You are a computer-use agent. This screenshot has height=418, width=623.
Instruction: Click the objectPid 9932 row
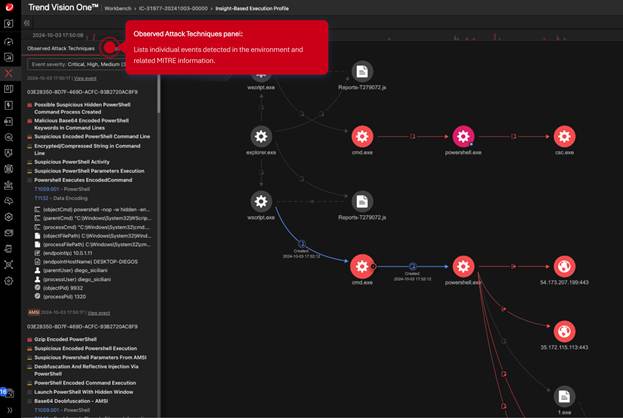point(58,288)
